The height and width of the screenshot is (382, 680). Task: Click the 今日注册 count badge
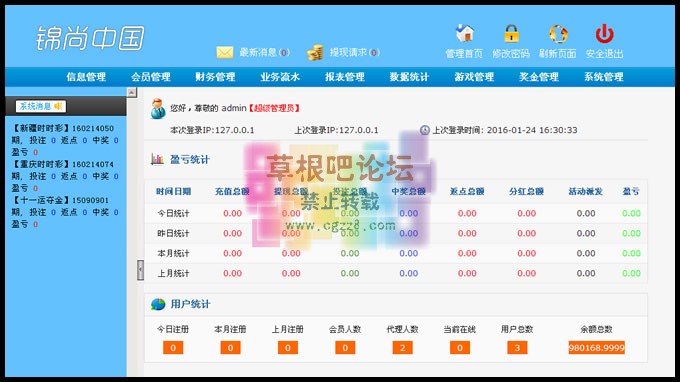pos(173,348)
